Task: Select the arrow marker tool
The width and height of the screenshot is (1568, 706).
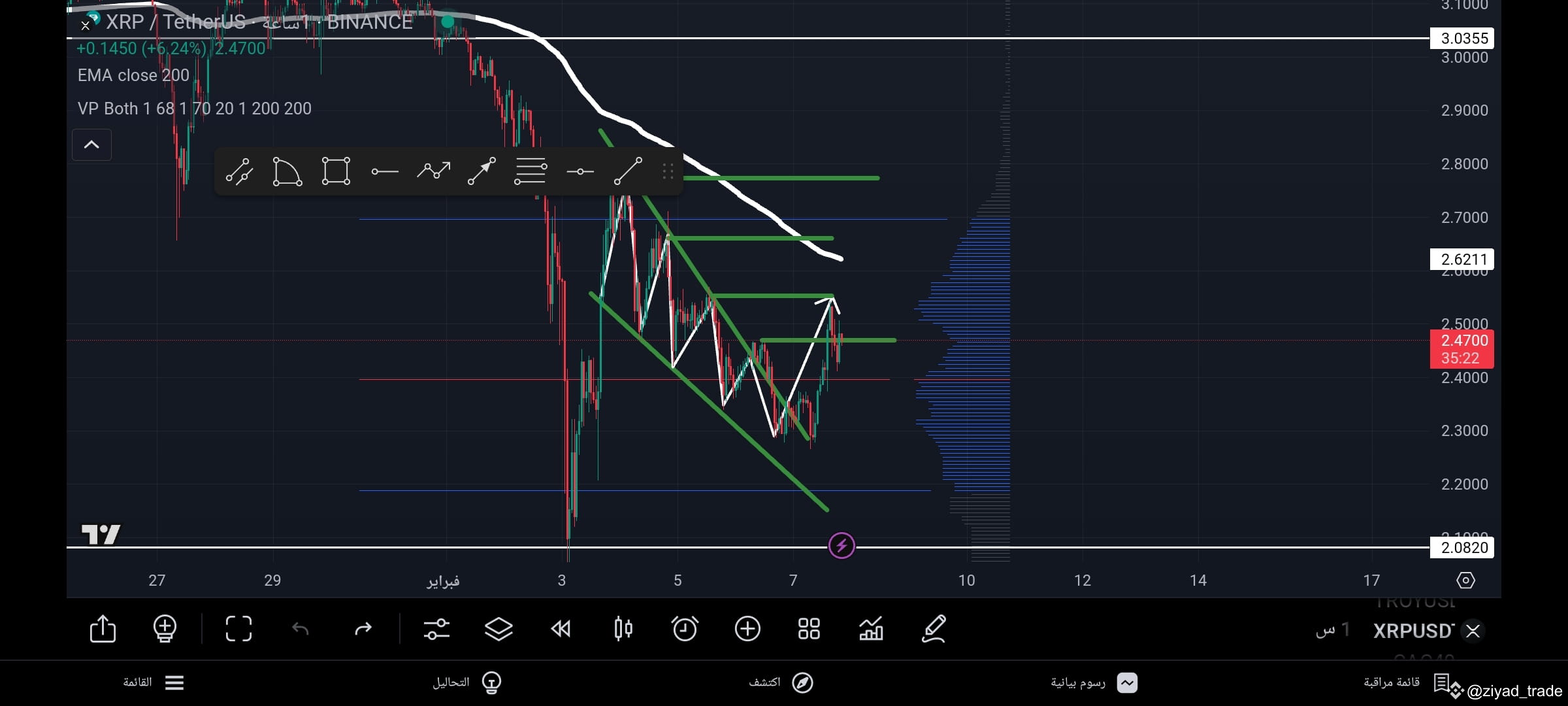Action: 482,171
